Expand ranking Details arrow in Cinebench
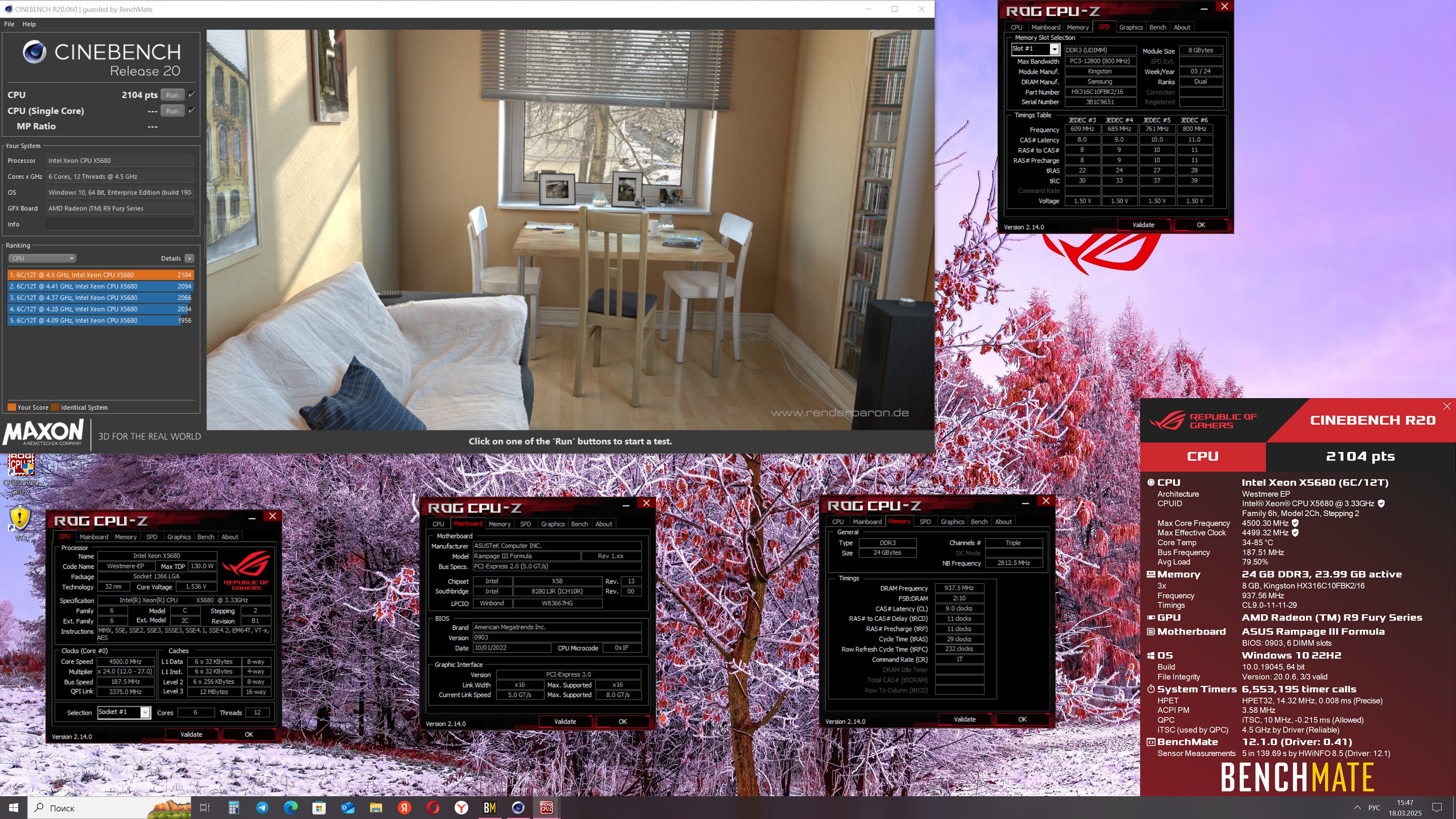1456x819 pixels. tap(189, 258)
